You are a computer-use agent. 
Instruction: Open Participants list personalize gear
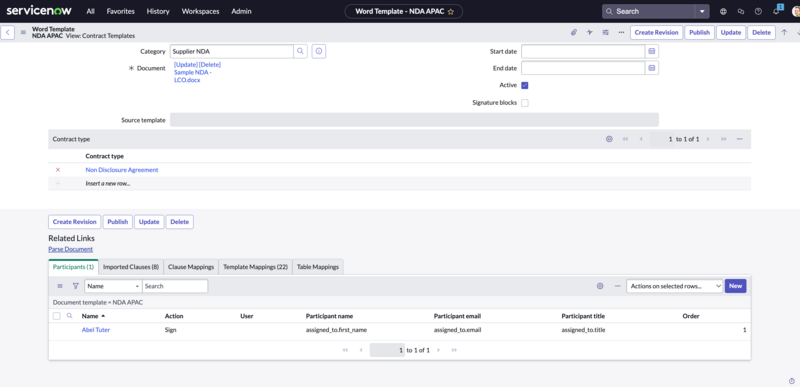600,286
